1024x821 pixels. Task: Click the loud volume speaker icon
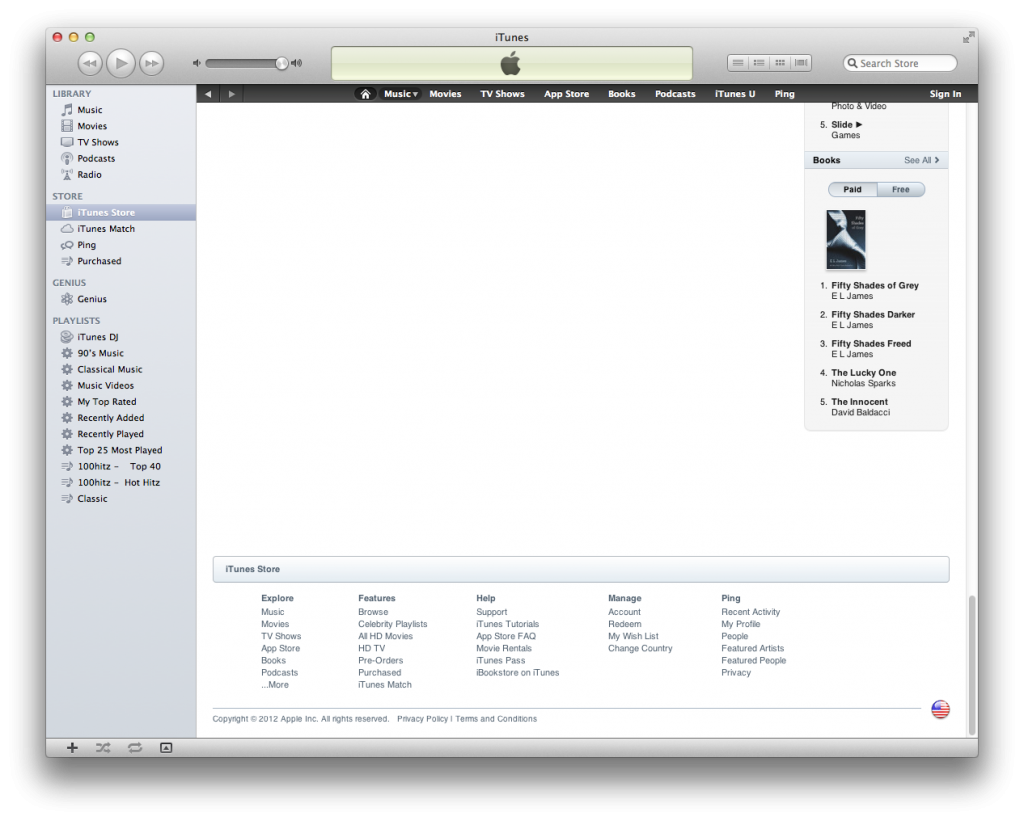pos(296,63)
